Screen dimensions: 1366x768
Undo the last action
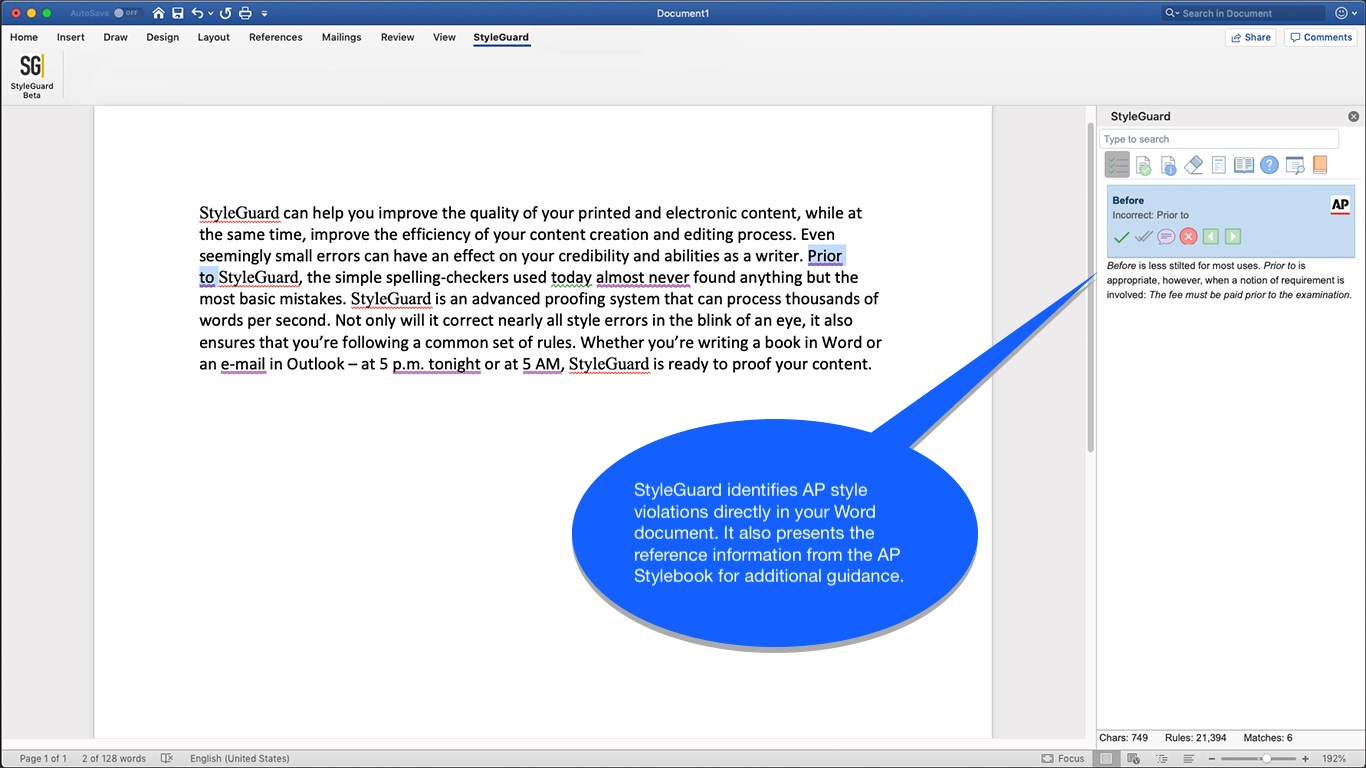point(197,13)
